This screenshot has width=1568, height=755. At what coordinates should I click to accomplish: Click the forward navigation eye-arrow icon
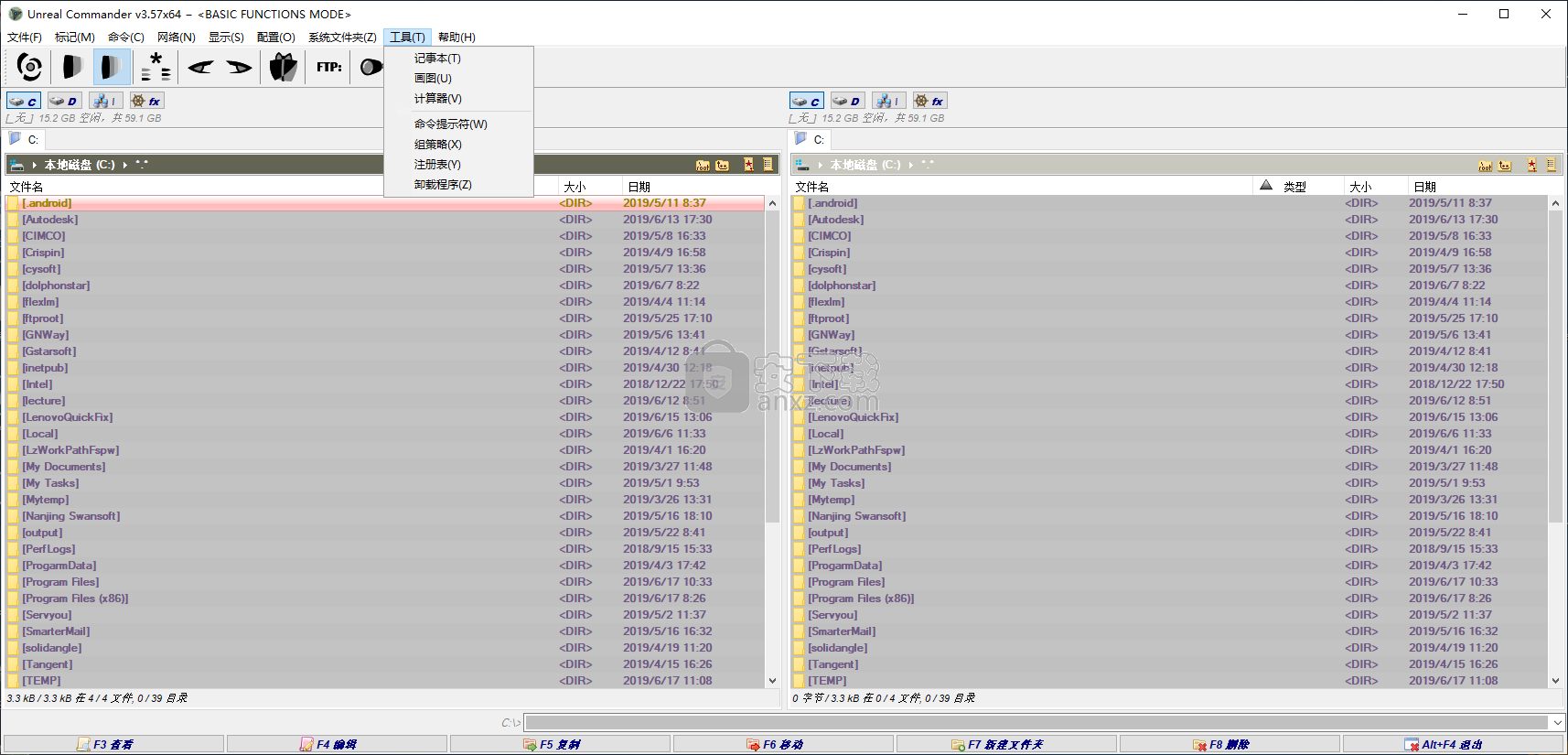pyautogui.click(x=239, y=67)
